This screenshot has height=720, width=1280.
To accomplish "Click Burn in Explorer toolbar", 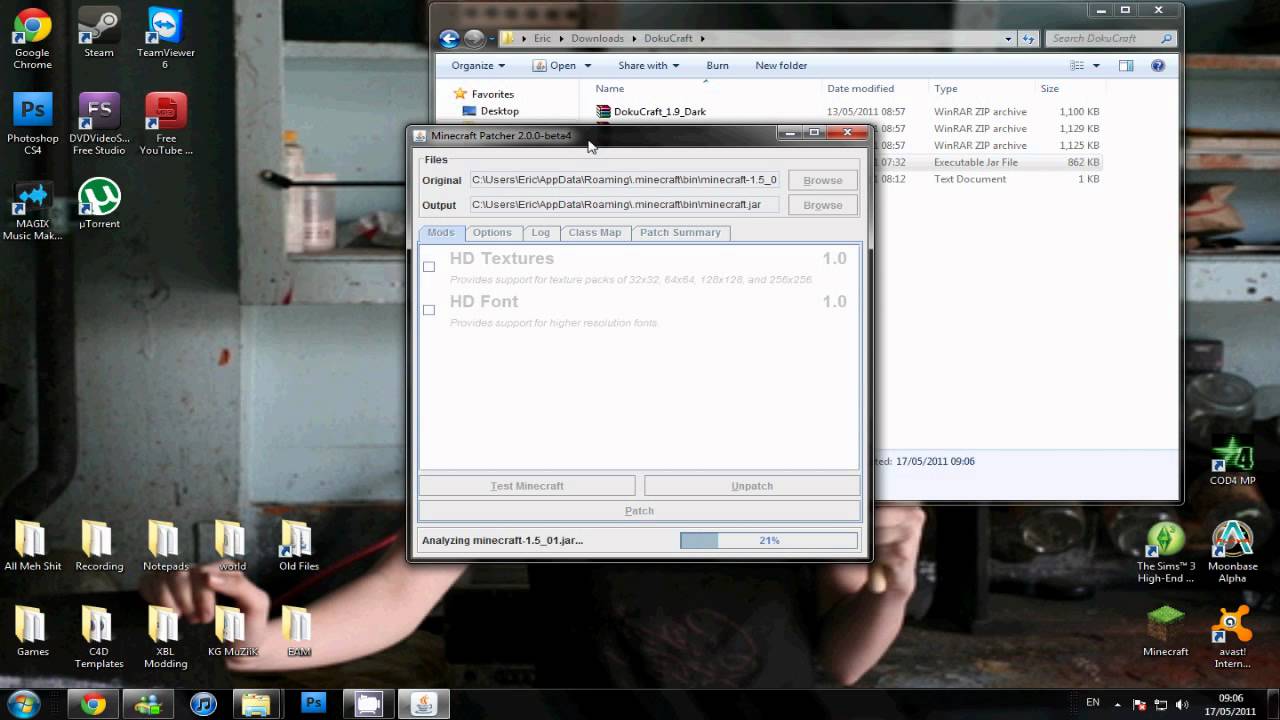I will pos(717,65).
